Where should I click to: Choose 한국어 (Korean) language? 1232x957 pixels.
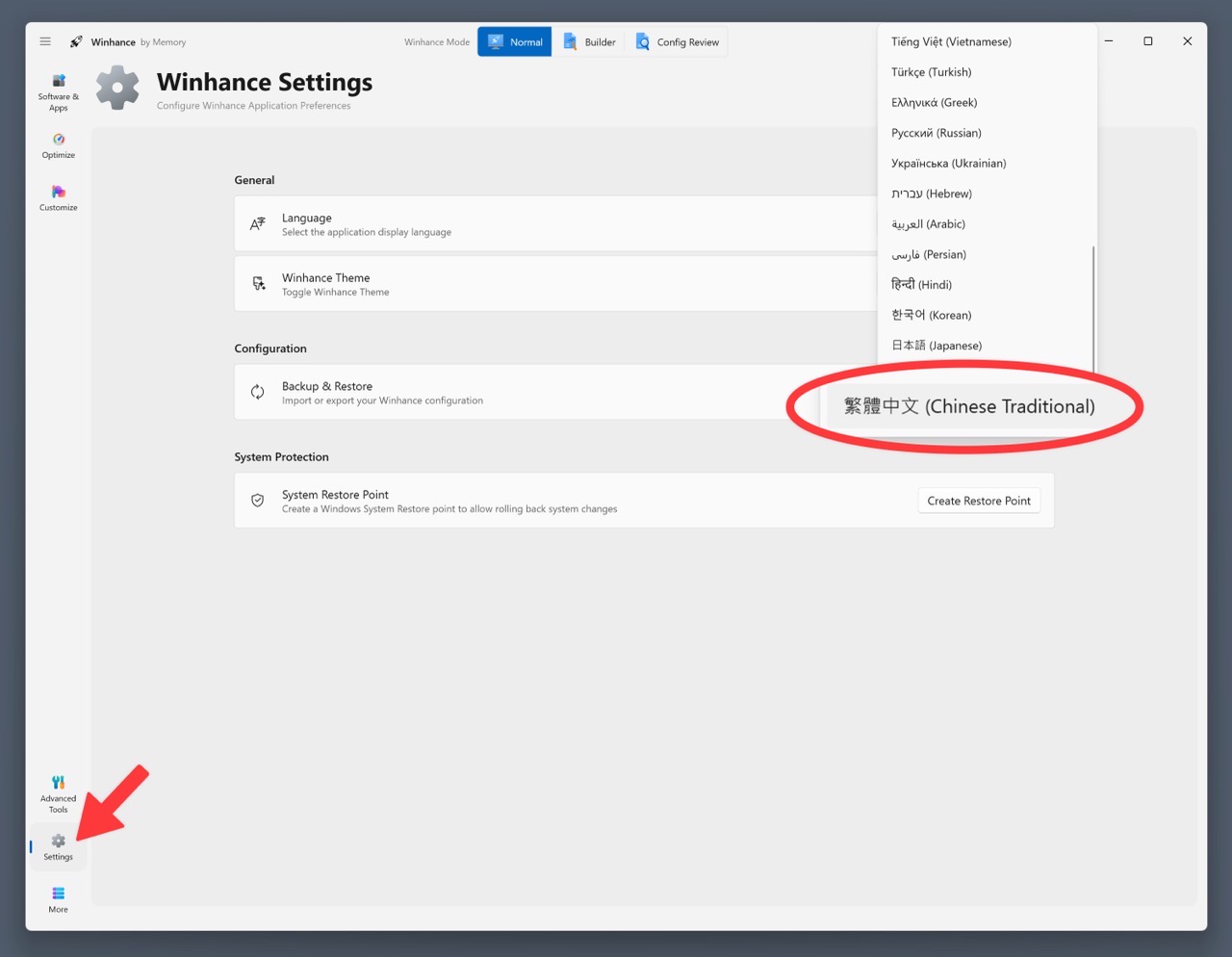[987, 315]
